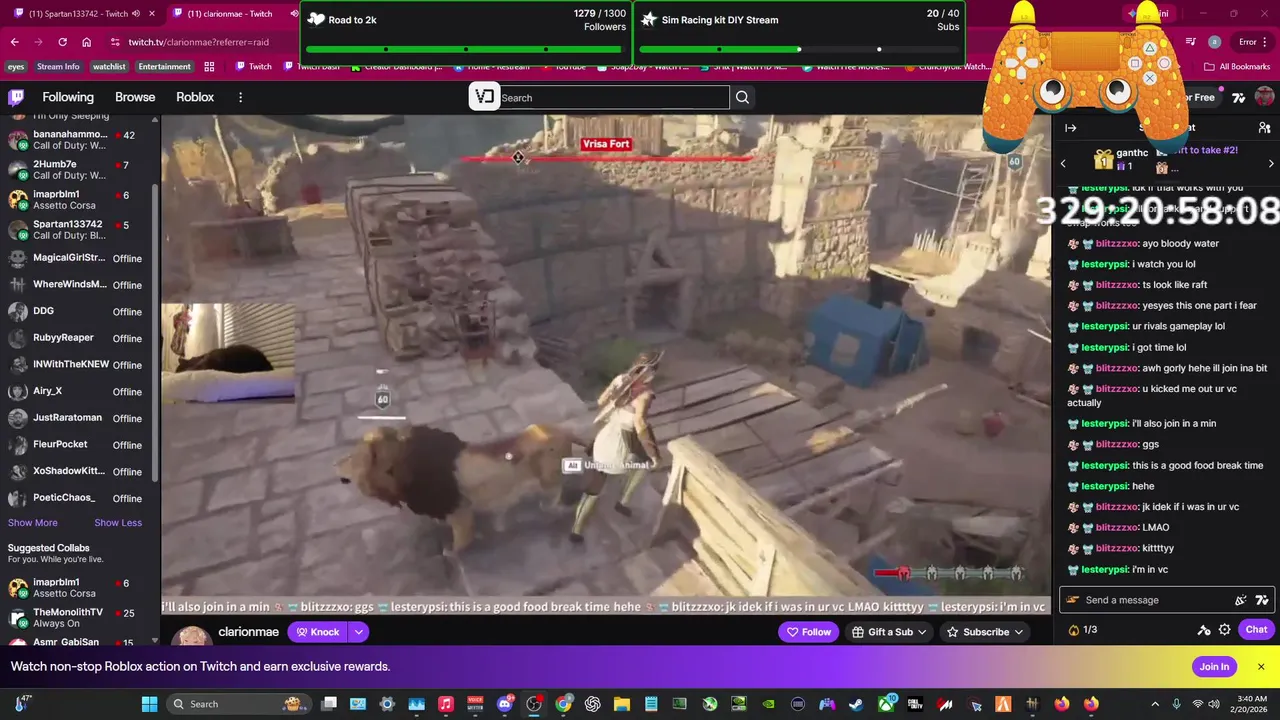Click the Knock button

point(317,632)
